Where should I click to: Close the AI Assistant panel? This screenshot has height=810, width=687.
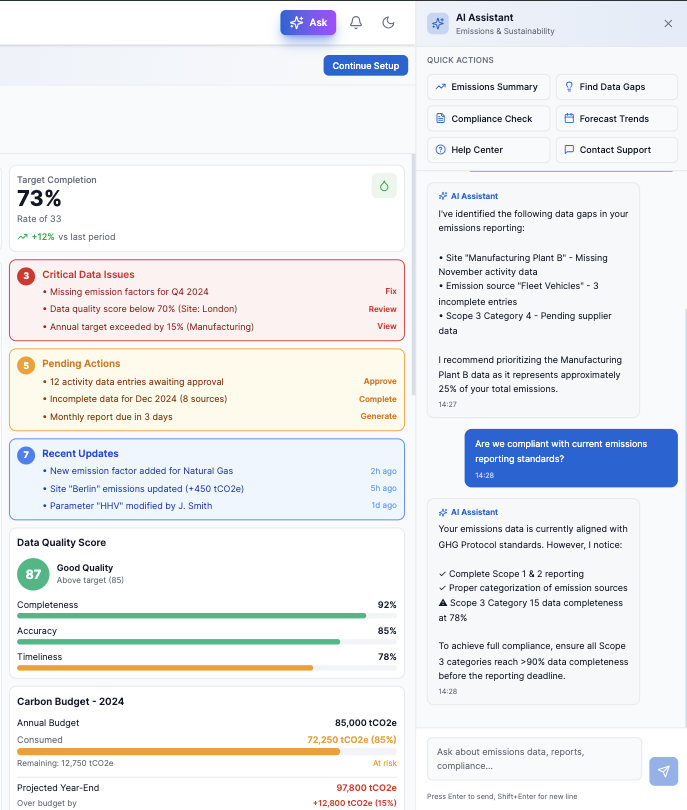[668, 24]
